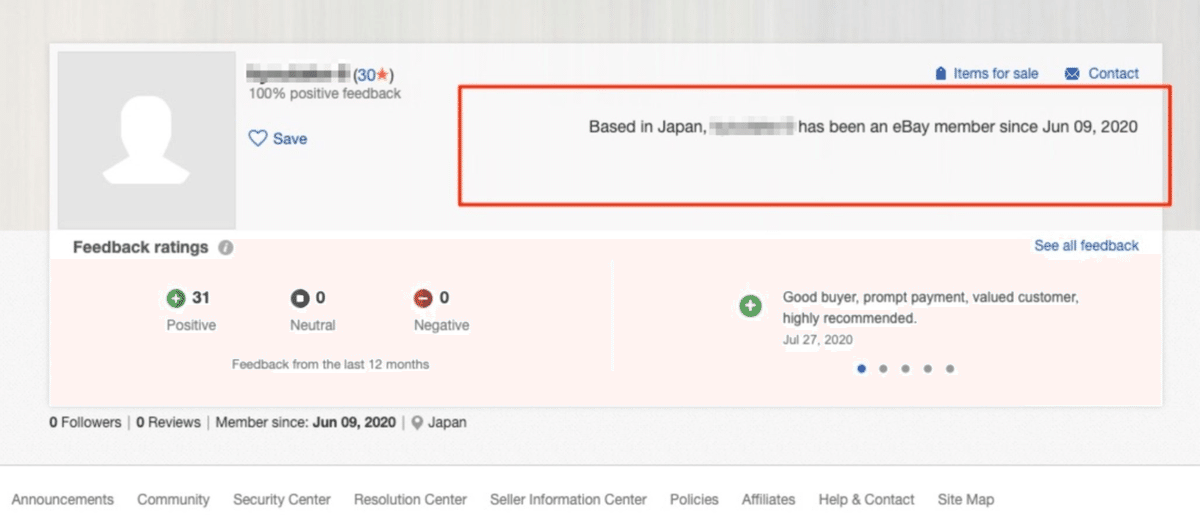Click the Good buyer feedback comment
This screenshot has height=515, width=1200.
(931, 308)
